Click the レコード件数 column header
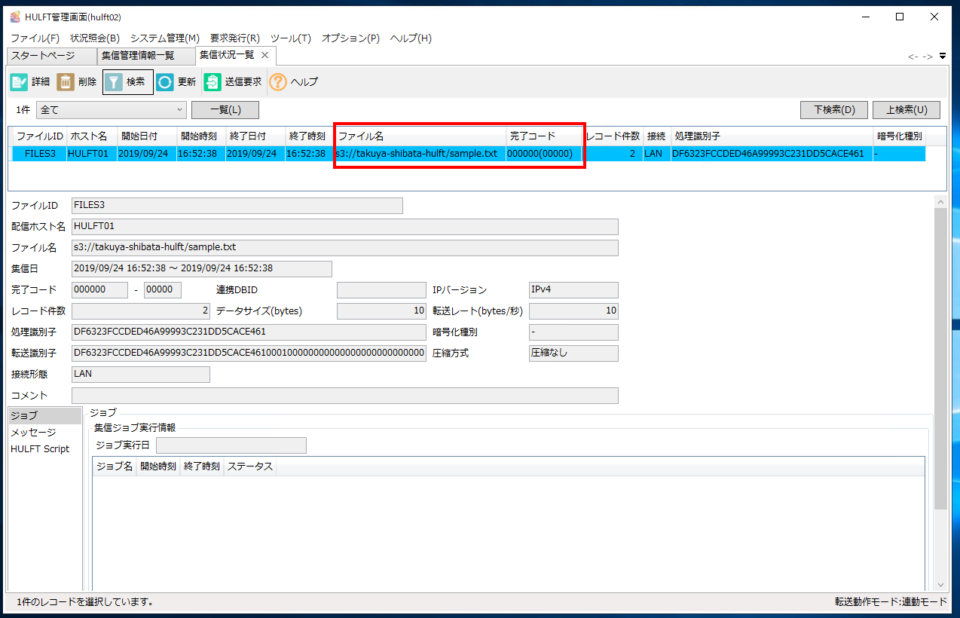The width and height of the screenshot is (960, 618). [x=612, y=136]
